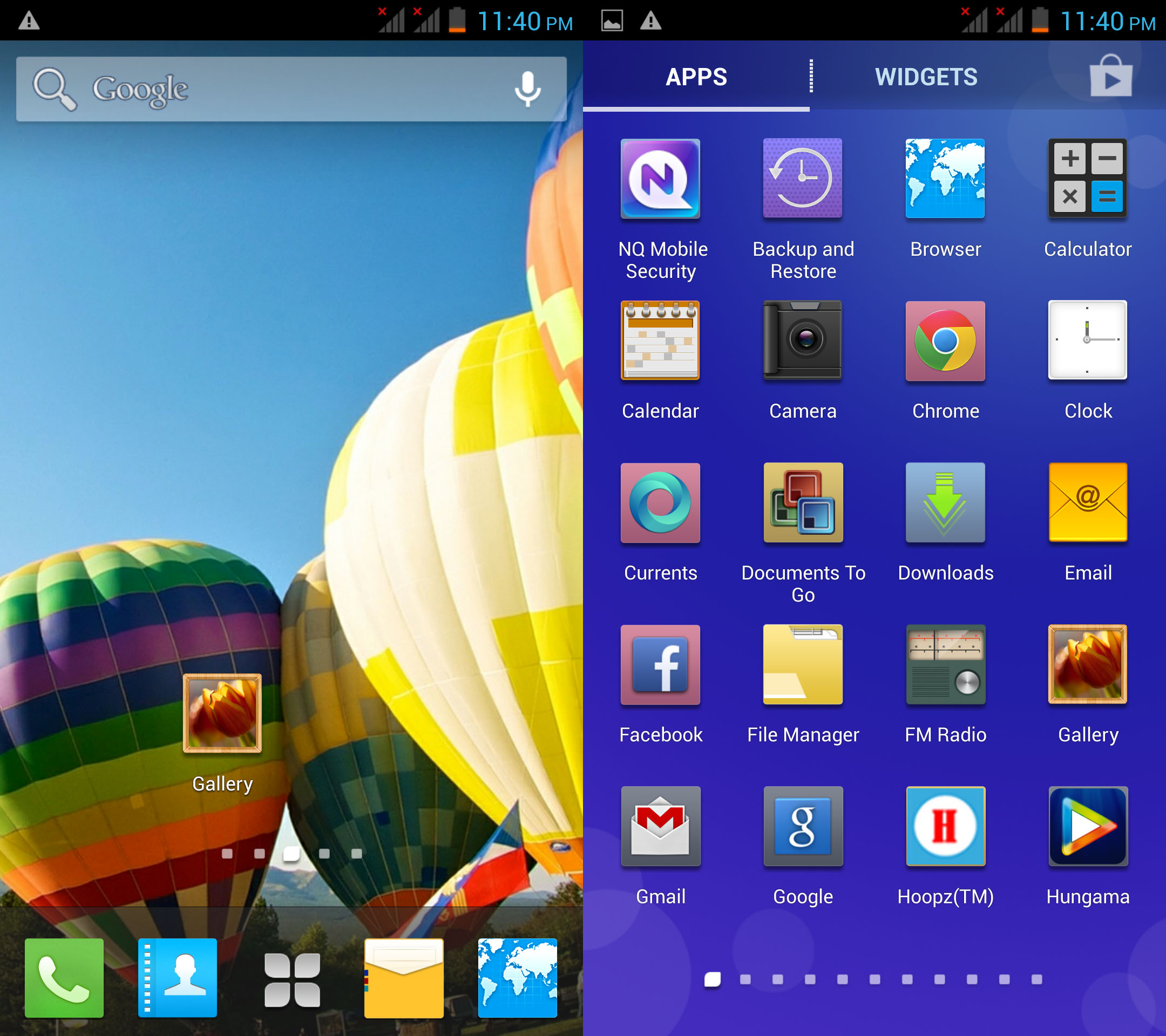Launch Chrome browser app
The image size is (1166, 1036).
click(x=945, y=341)
